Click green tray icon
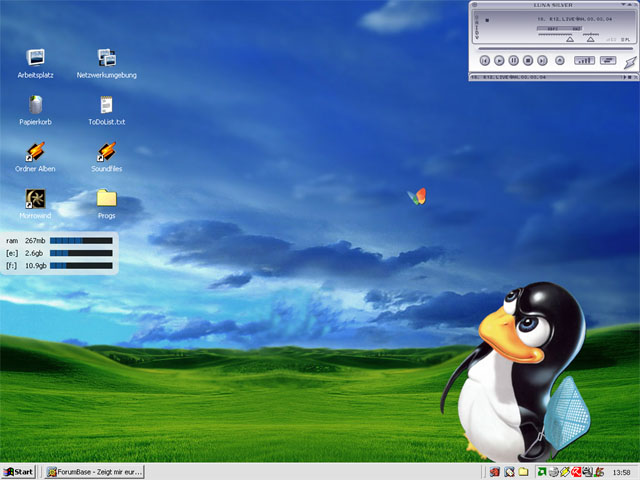640x480 pixels. [542, 472]
